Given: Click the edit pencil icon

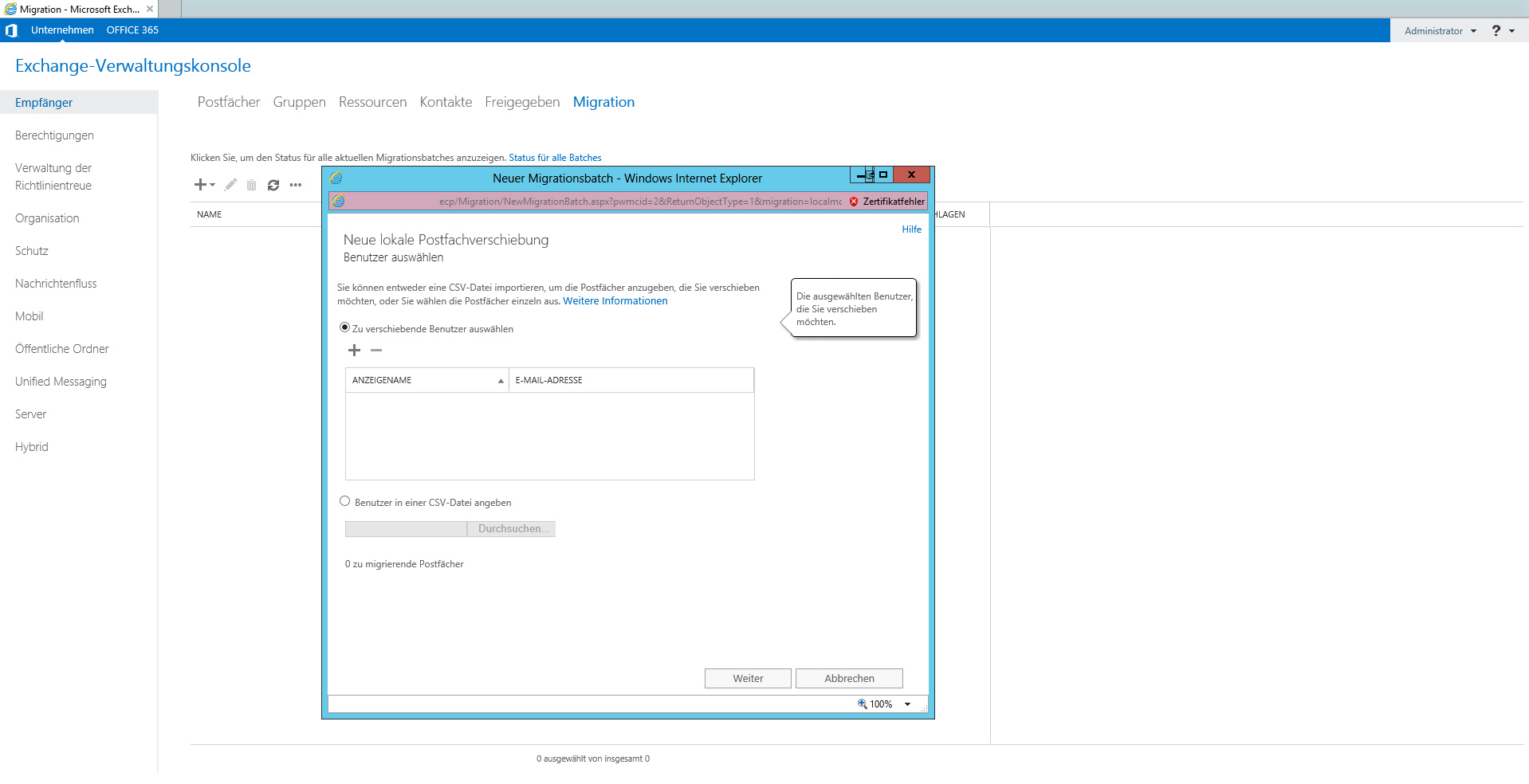Looking at the screenshot, I should pos(230,185).
